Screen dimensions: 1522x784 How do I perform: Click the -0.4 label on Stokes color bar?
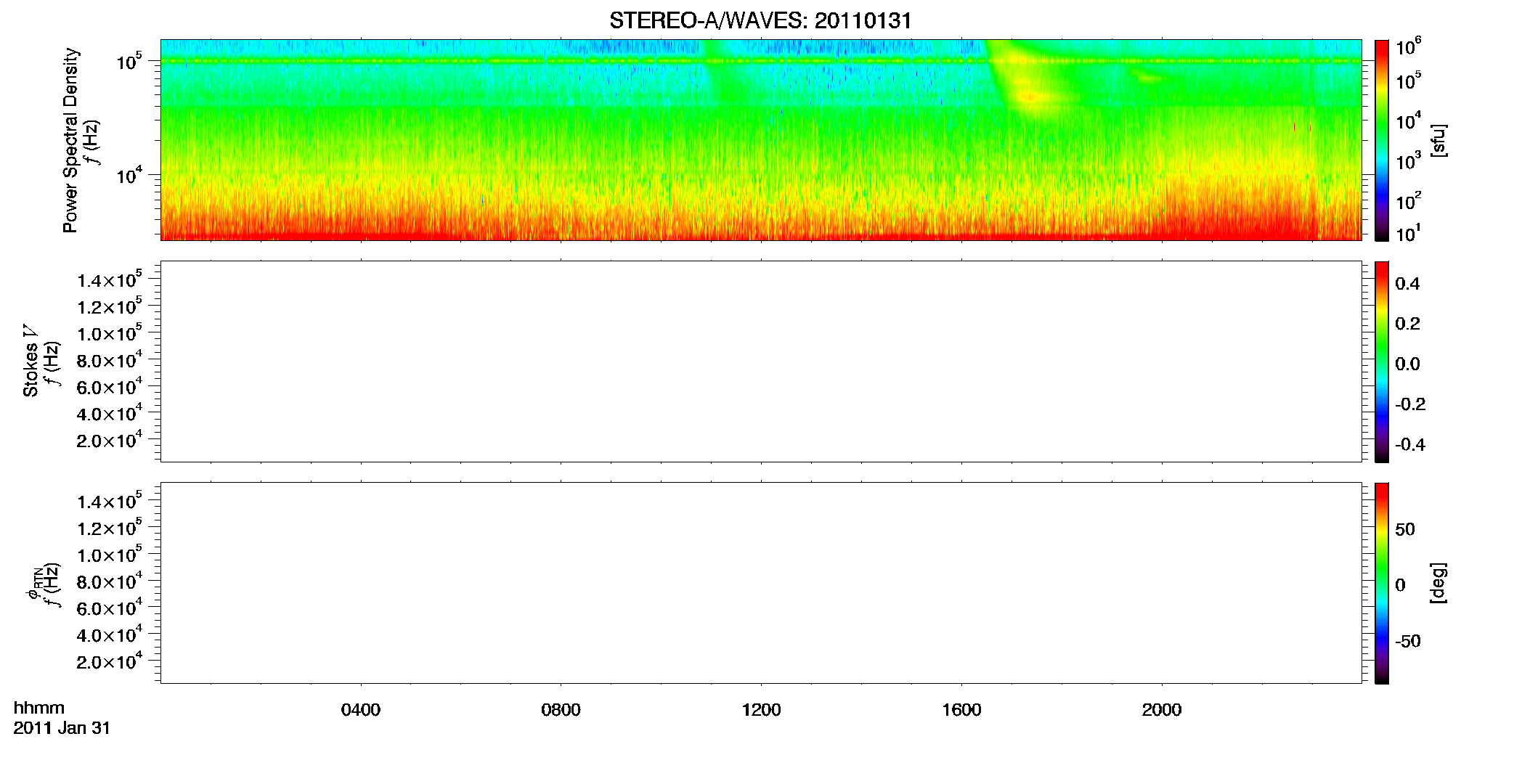click(1410, 444)
